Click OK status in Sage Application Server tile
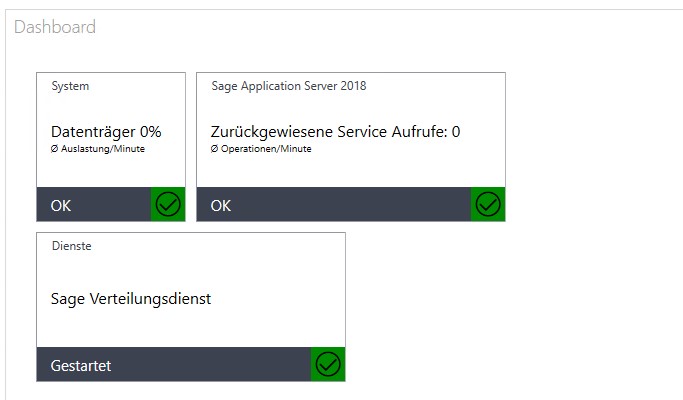Viewport: 683px width, 400px height. tap(221, 206)
